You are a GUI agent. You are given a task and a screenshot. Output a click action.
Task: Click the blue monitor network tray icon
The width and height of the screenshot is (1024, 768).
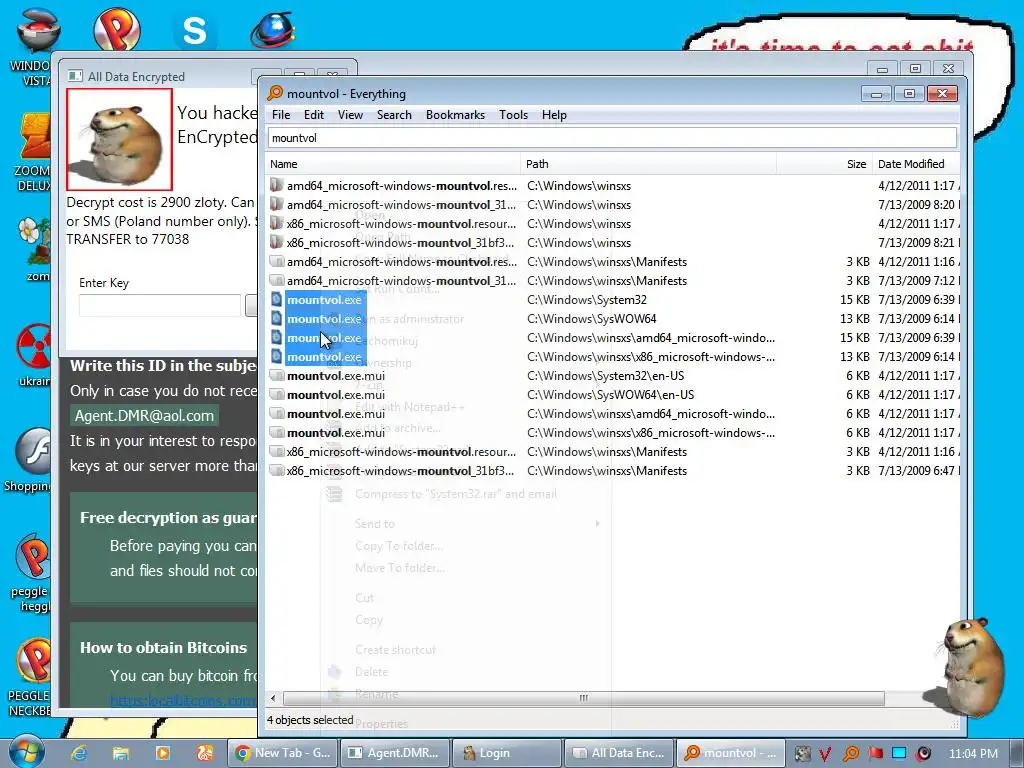point(899,754)
